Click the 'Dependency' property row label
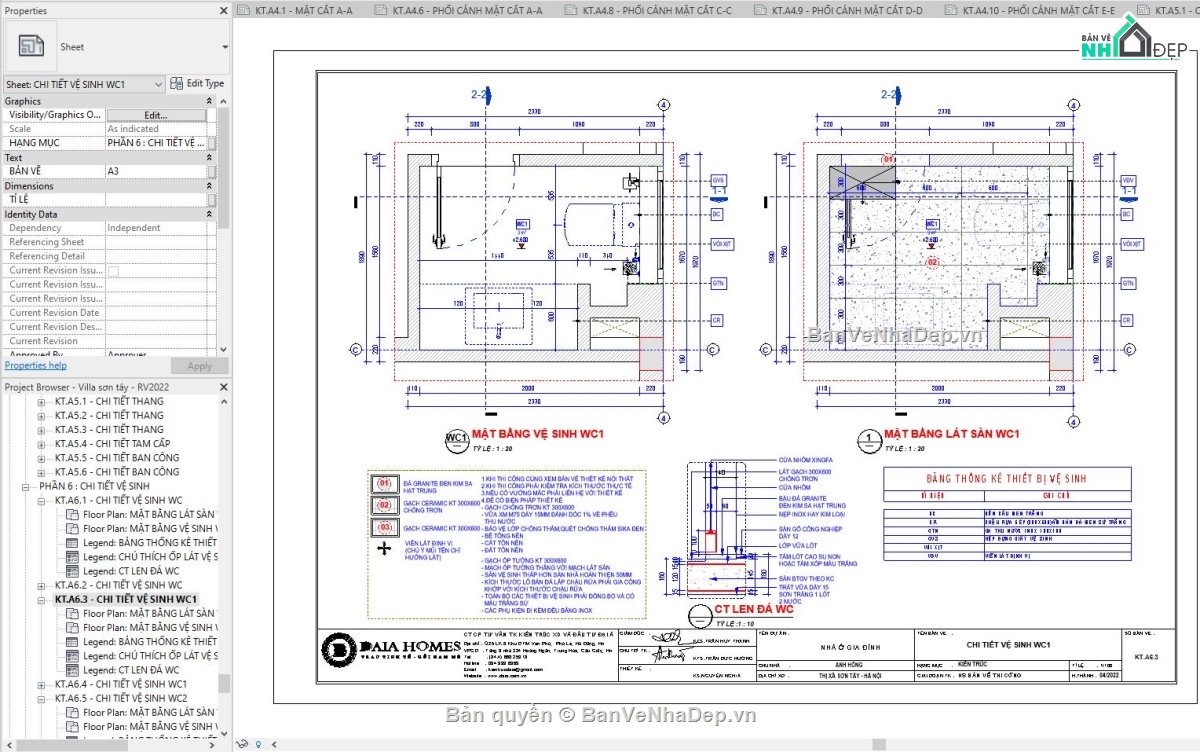Image resolution: width=1200 pixels, height=752 pixels. [35, 228]
